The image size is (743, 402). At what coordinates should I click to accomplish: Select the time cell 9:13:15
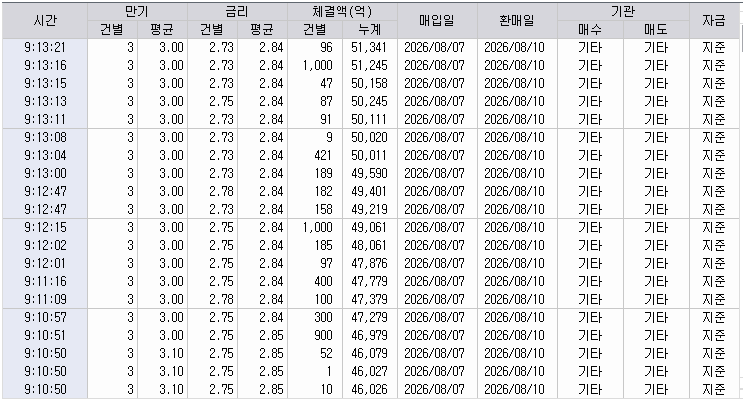pos(45,83)
